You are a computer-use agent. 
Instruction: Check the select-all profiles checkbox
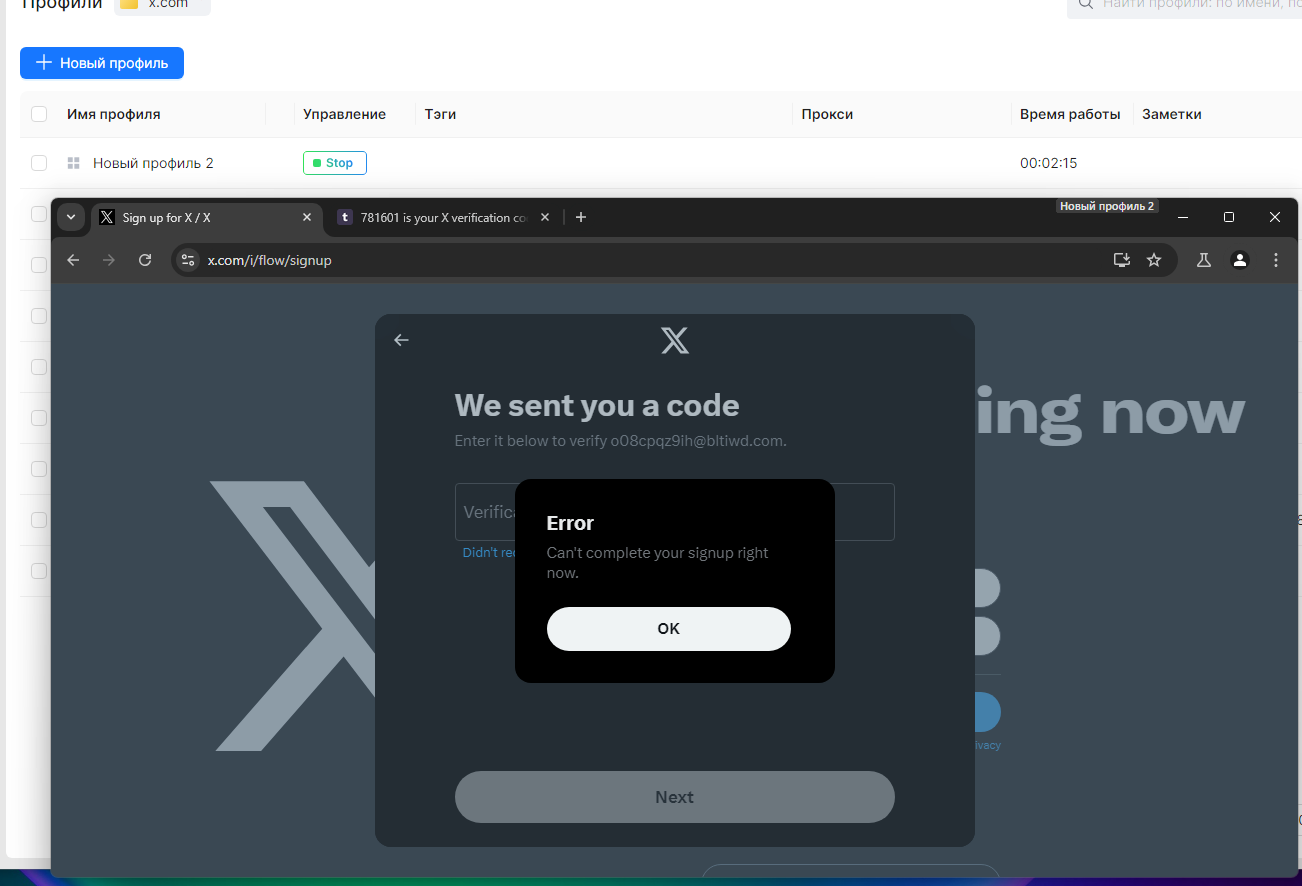39,114
